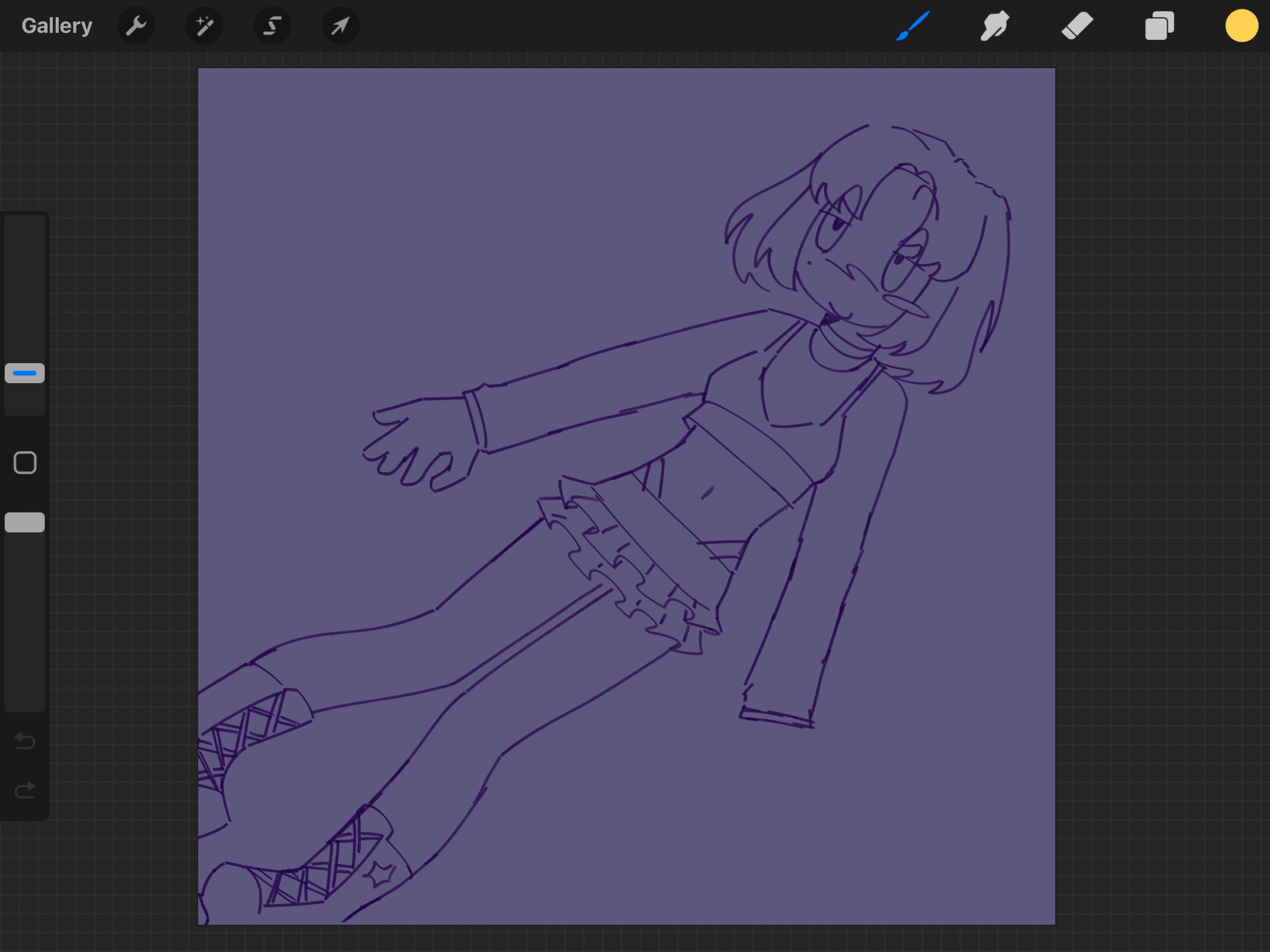This screenshot has width=1270, height=952.
Task: Click the brush opacity slider handle
Action: tap(25, 522)
